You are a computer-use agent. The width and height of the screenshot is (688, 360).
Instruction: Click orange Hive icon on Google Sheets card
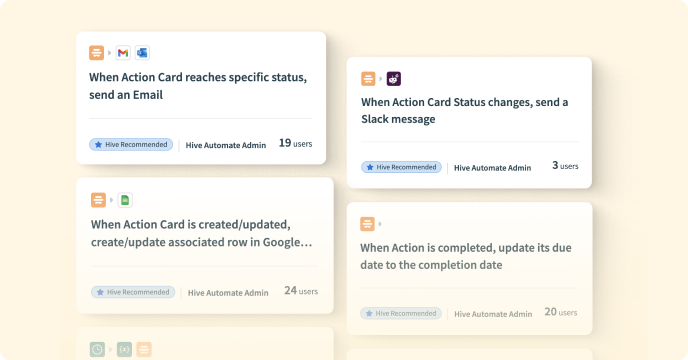click(98, 200)
